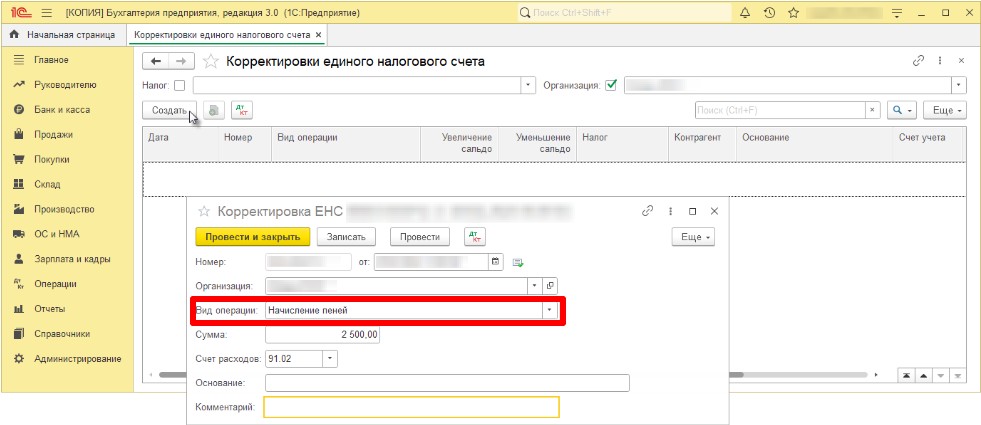Expand the Налог filter dropdown
The width and height of the screenshot is (981, 425).
tap(529, 85)
